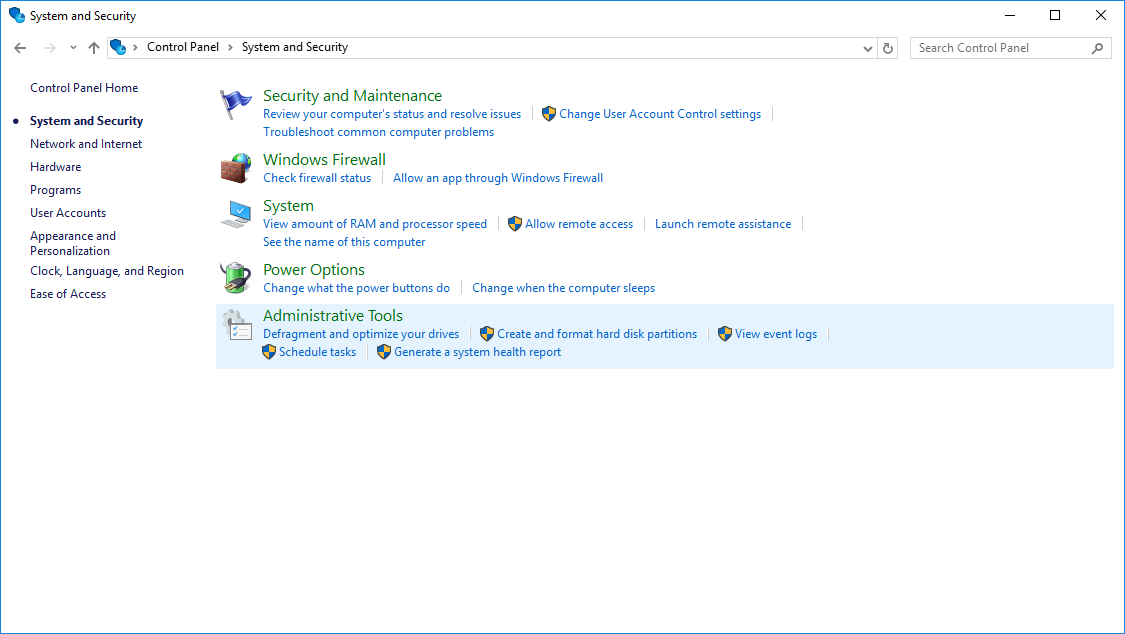1125x634 pixels.
Task: Review your computer's status and resolve issues
Action: pos(392,113)
